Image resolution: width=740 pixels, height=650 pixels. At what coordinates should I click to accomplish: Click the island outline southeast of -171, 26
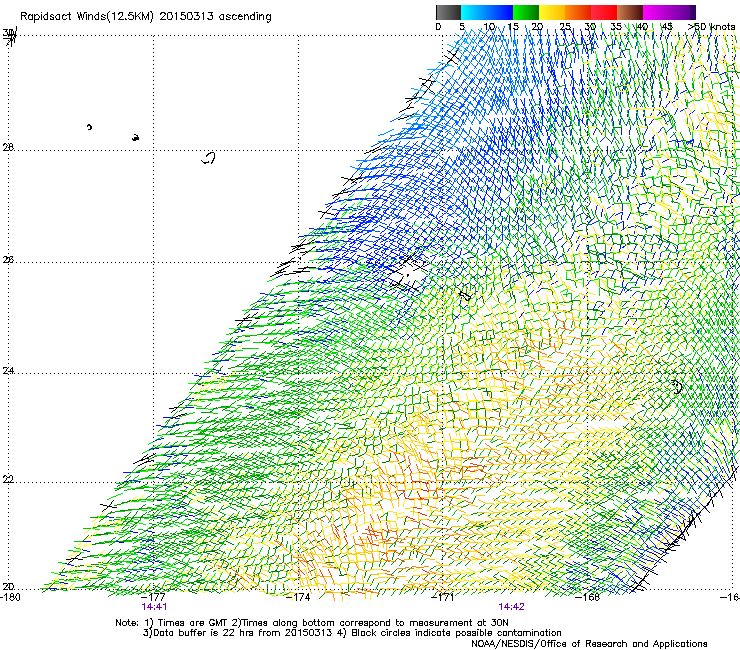click(x=465, y=295)
